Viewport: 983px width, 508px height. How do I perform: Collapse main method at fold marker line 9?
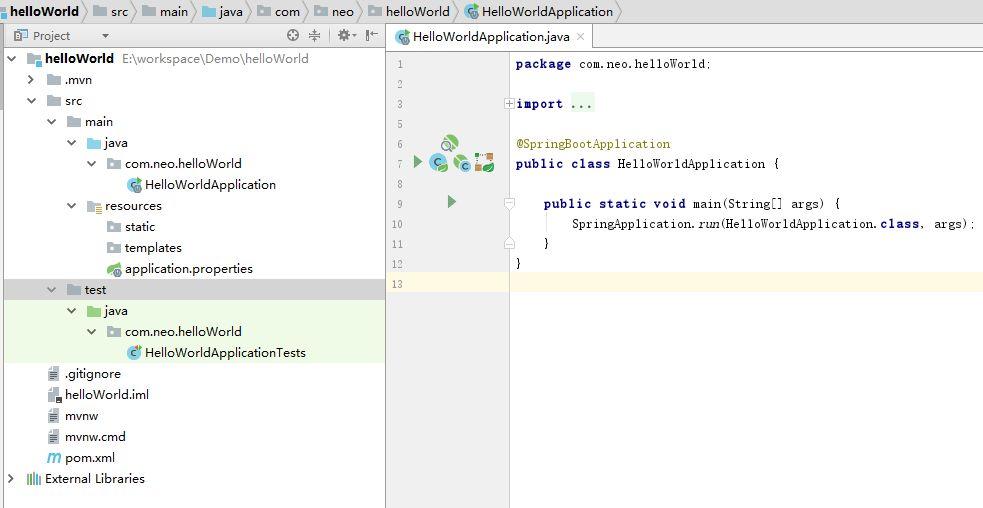click(x=509, y=203)
